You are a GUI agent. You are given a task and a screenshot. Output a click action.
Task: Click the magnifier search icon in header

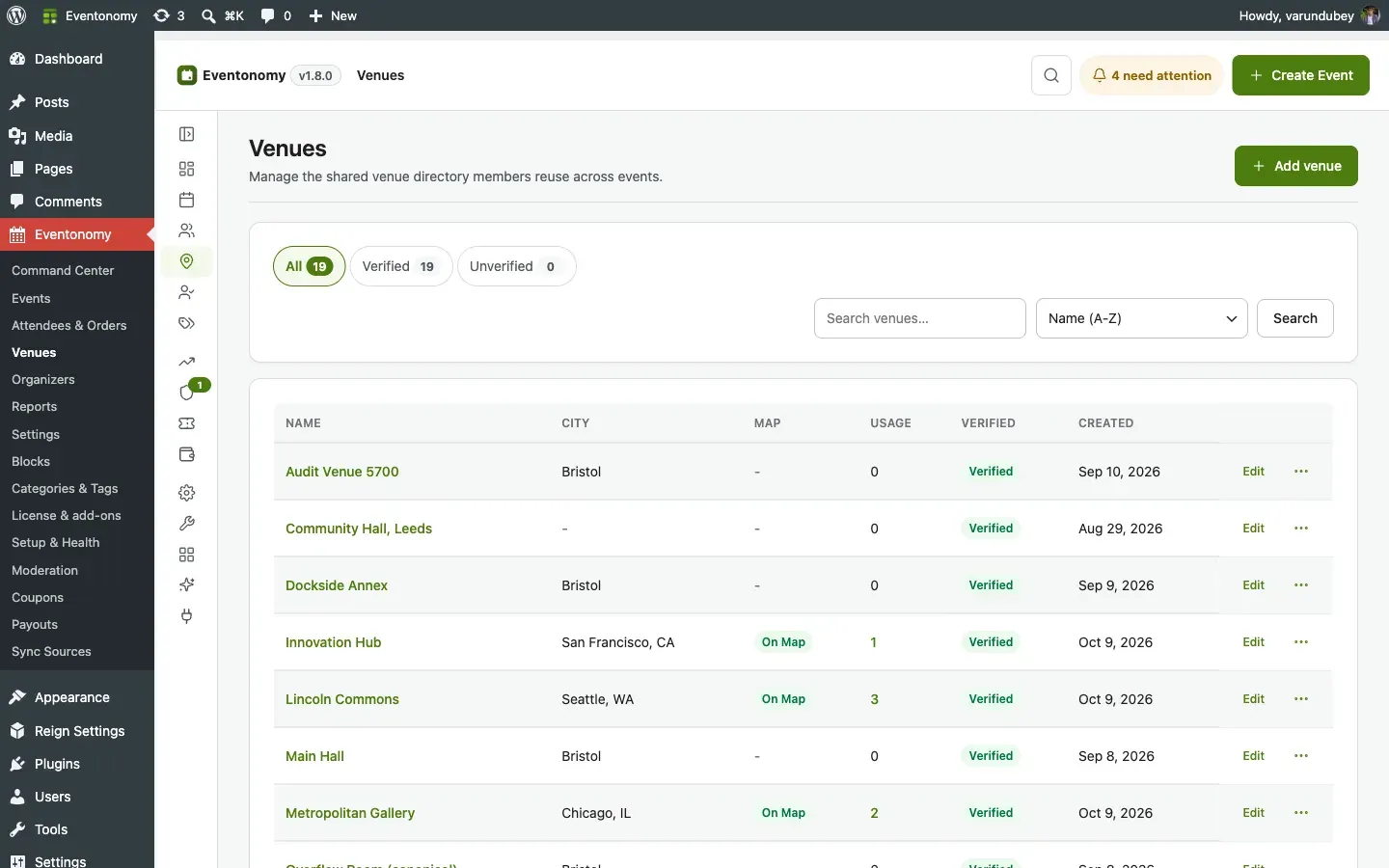point(1051,75)
